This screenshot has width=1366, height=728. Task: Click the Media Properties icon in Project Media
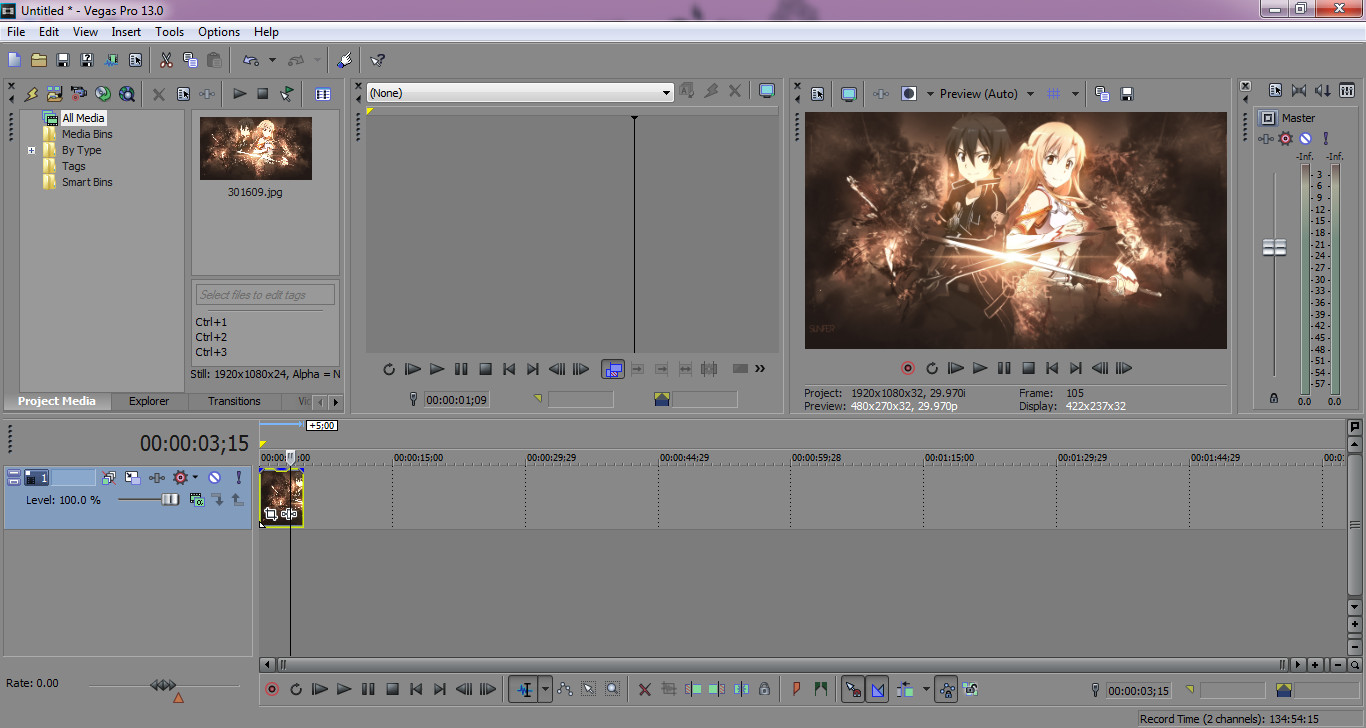click(x=183, y=94)
